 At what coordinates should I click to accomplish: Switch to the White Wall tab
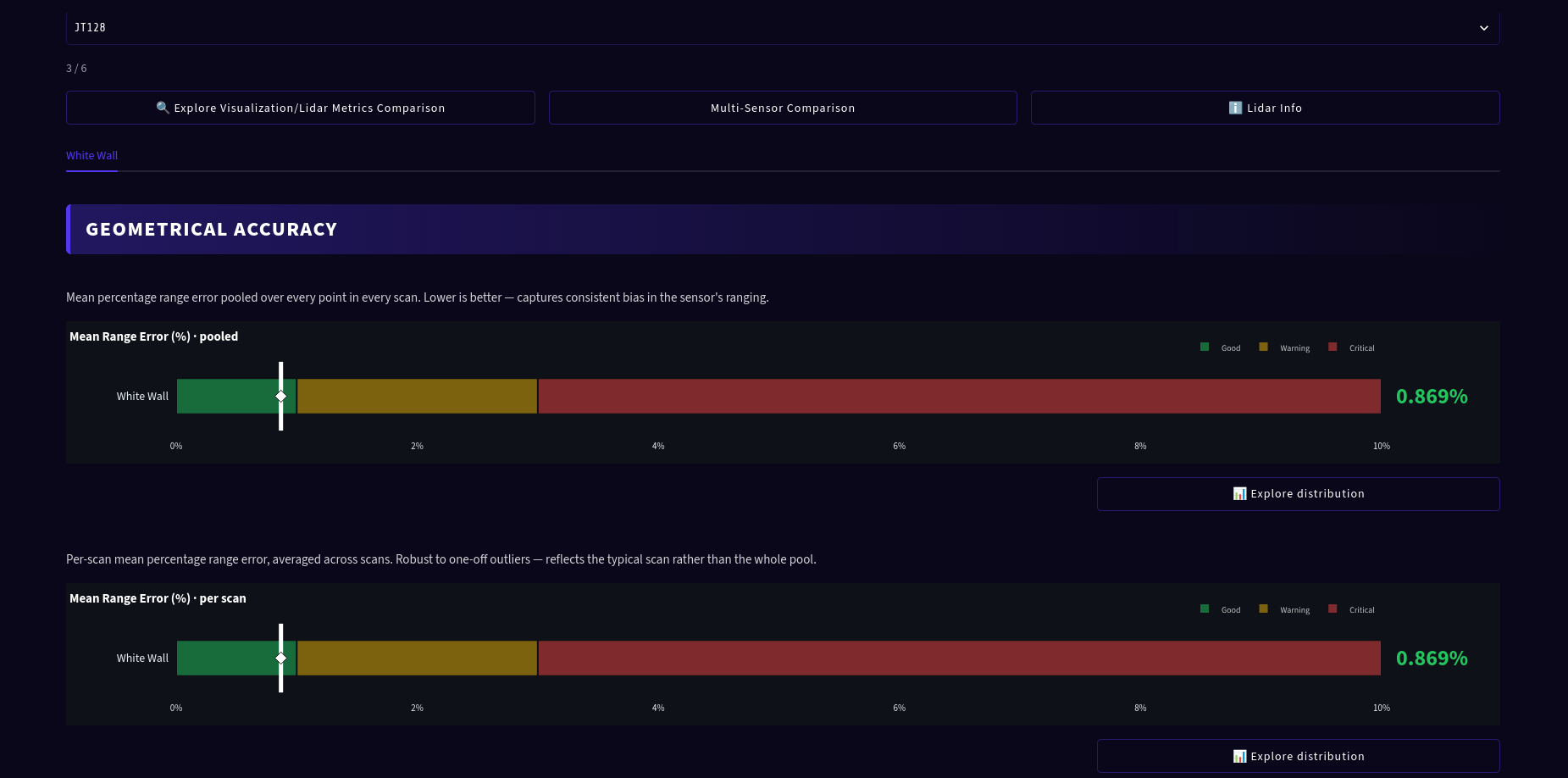coord(91,156)
